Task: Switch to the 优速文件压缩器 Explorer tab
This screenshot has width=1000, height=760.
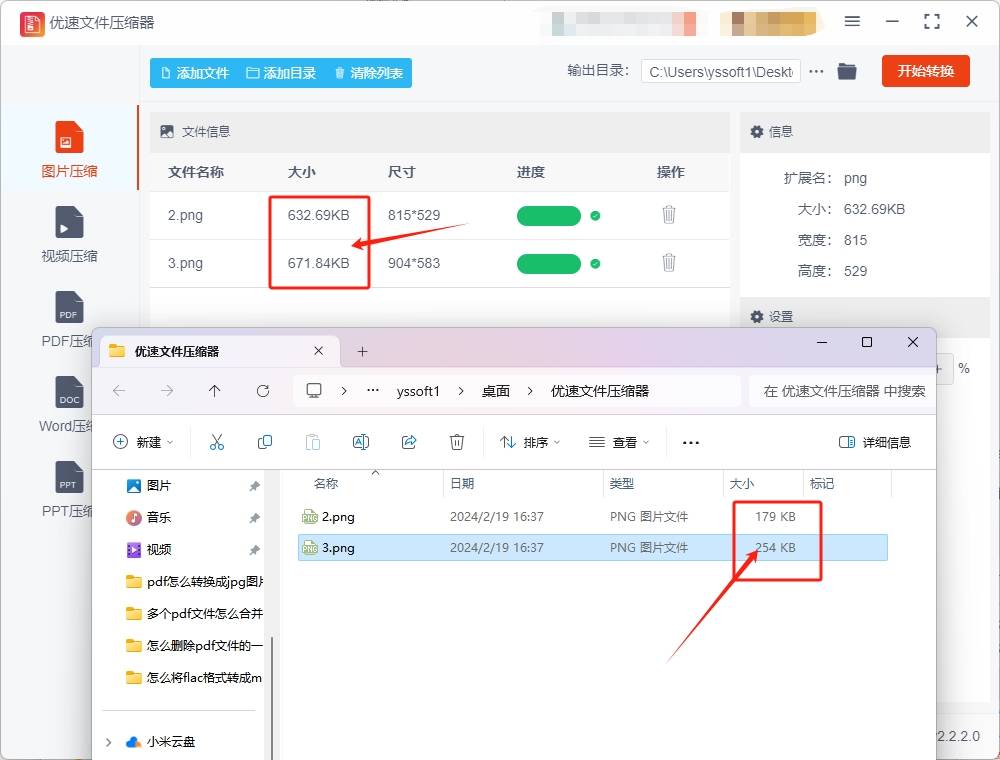Action: click(200, 350)
